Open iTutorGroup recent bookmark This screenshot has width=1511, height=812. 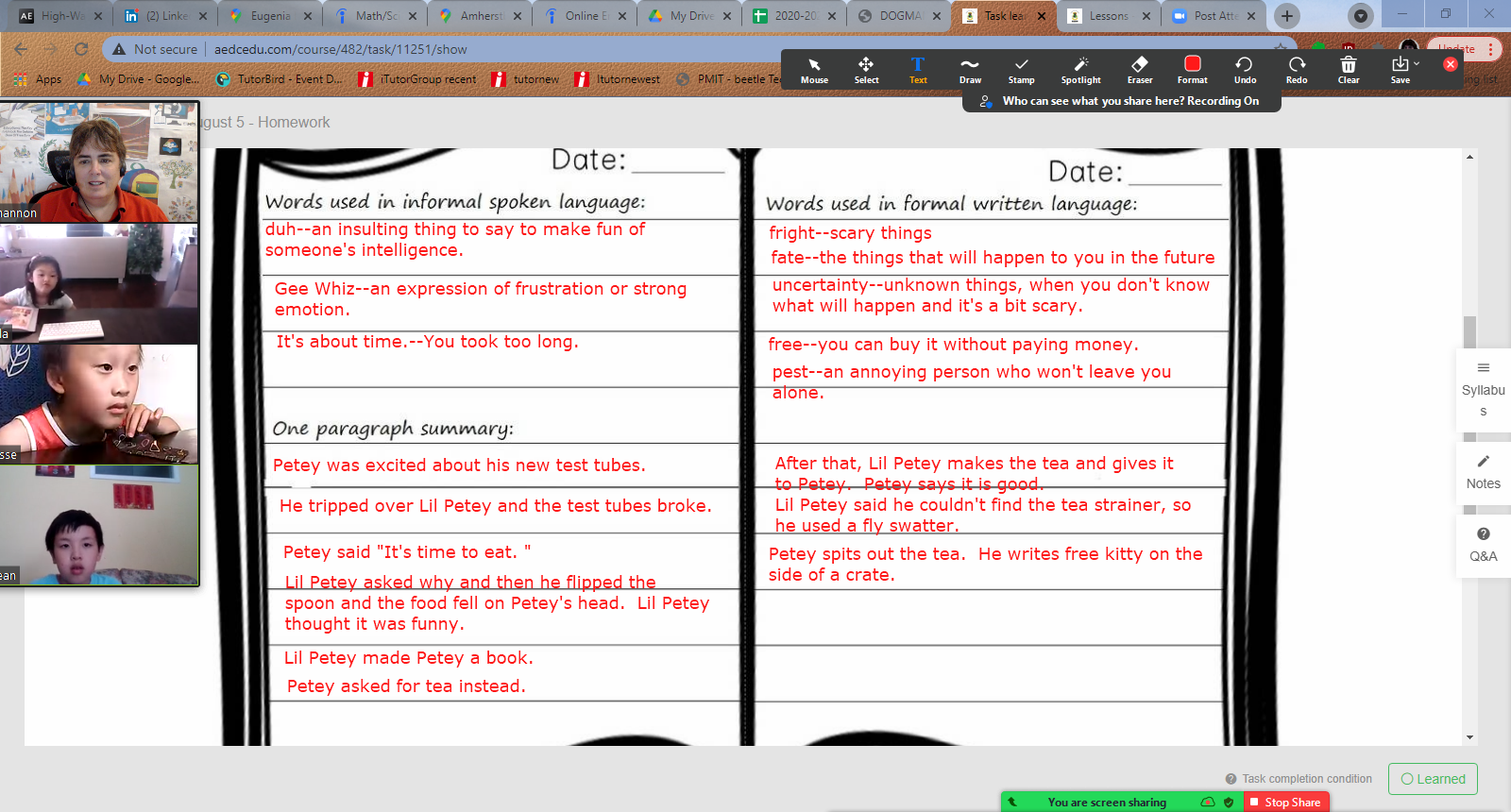tap(417, 79)
